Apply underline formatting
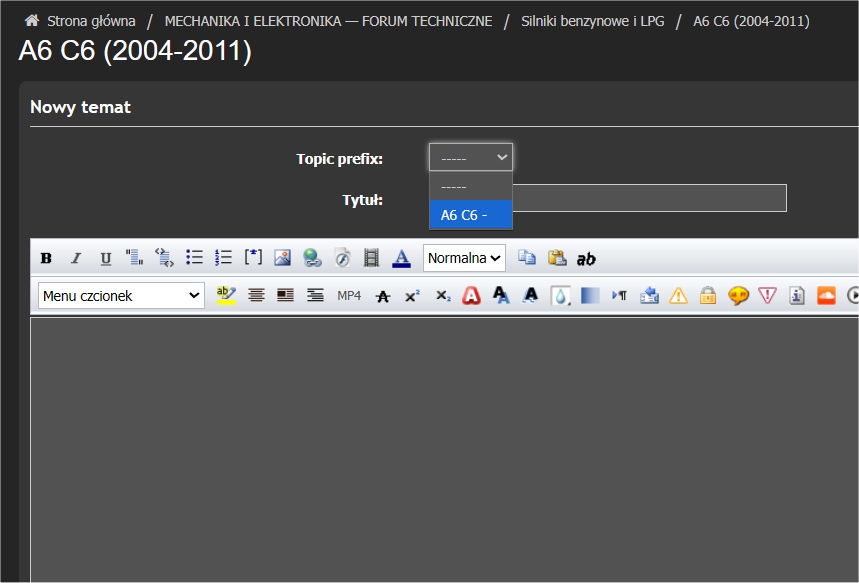This screenshot has height=583, width=859. tap(106, 258)
